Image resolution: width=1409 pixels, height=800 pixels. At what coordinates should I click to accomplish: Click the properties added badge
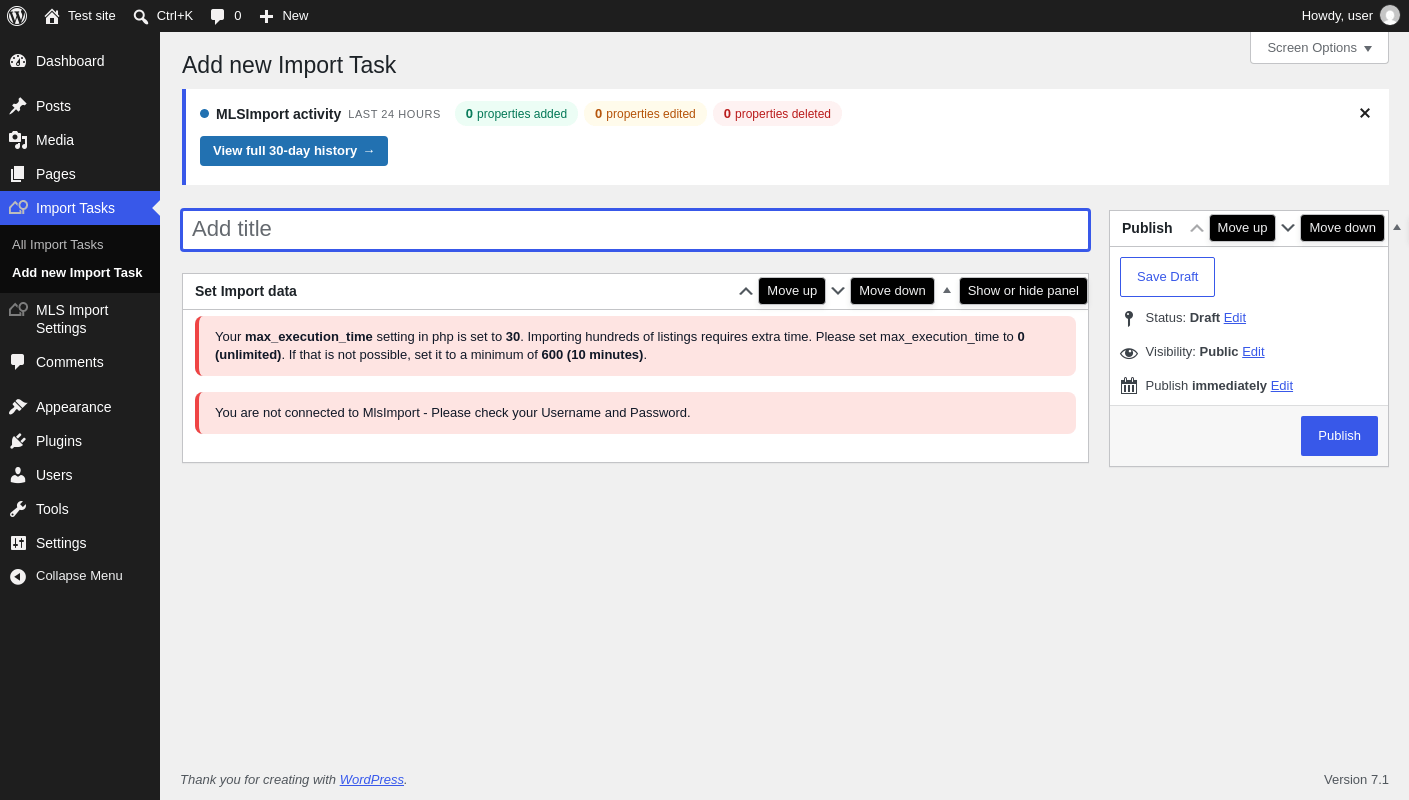[x=516, y=114]
